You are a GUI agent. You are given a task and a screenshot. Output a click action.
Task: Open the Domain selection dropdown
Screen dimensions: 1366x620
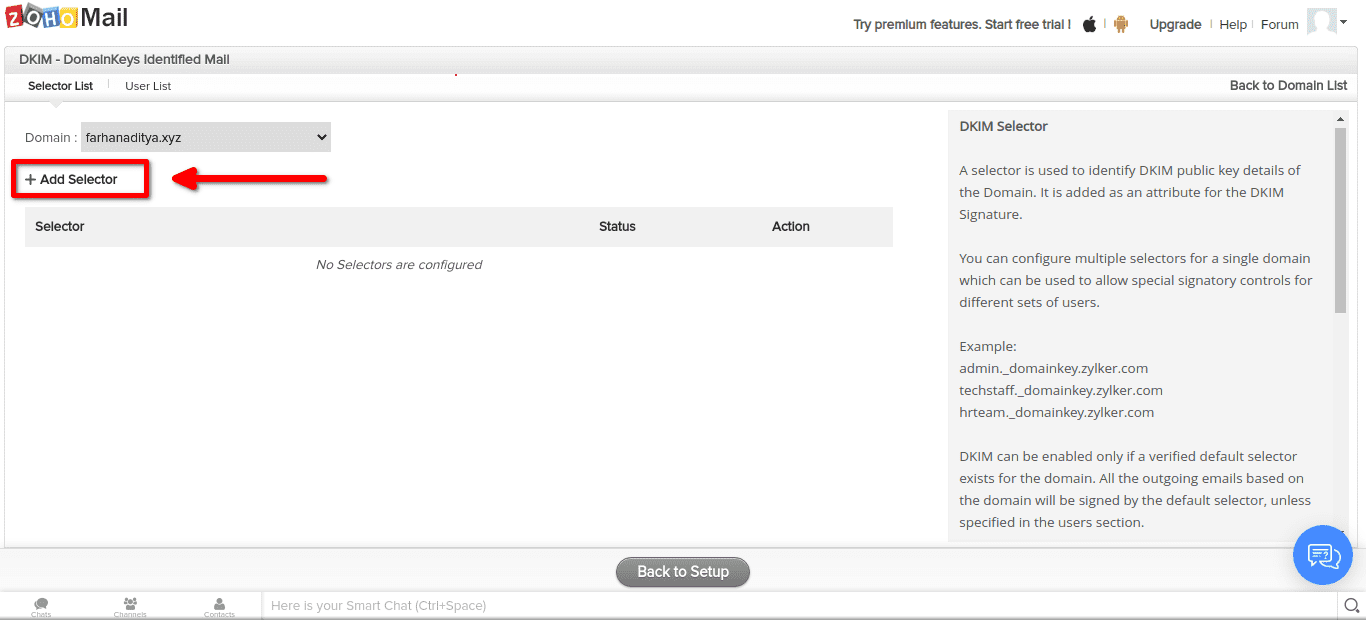(x=205, y=137)
